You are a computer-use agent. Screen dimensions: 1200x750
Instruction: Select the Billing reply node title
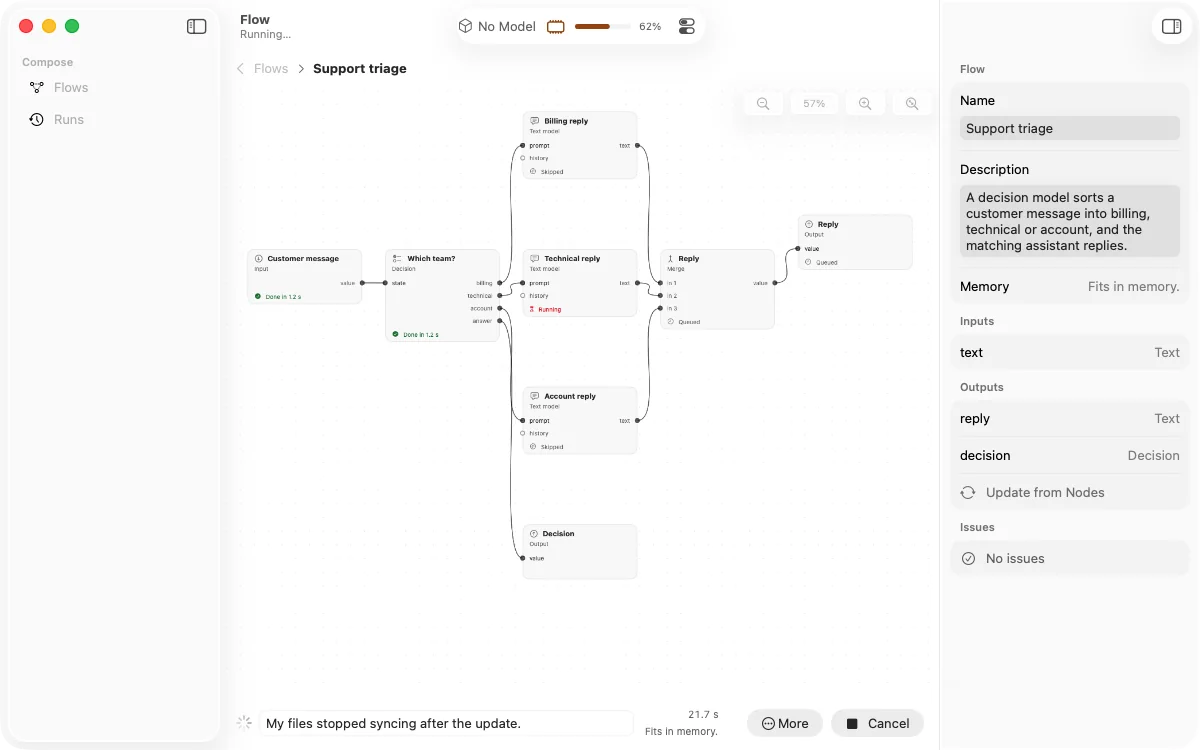566,121
